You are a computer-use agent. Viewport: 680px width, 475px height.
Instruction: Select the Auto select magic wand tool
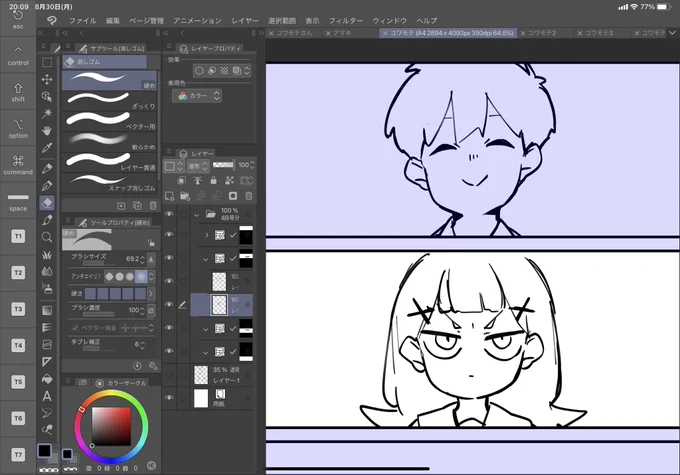pyautogui.click(x=47, y=113)
